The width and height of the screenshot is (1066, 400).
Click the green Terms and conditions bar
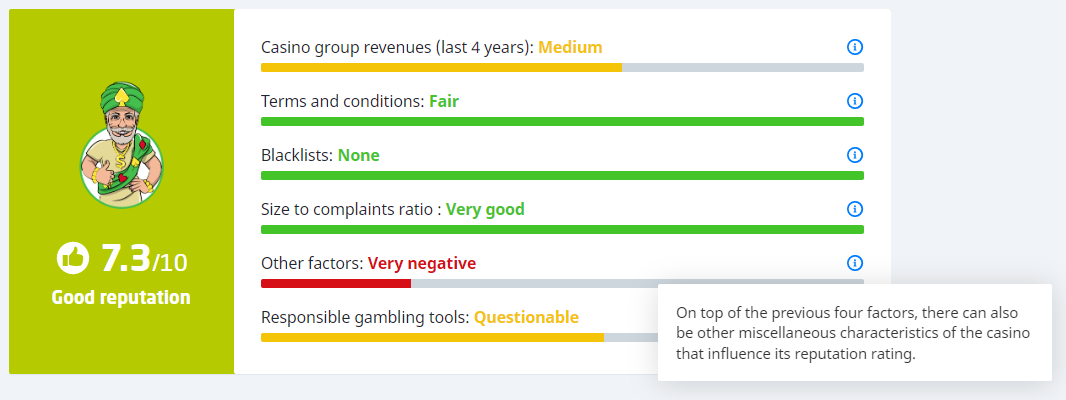(x=561, y=121)
